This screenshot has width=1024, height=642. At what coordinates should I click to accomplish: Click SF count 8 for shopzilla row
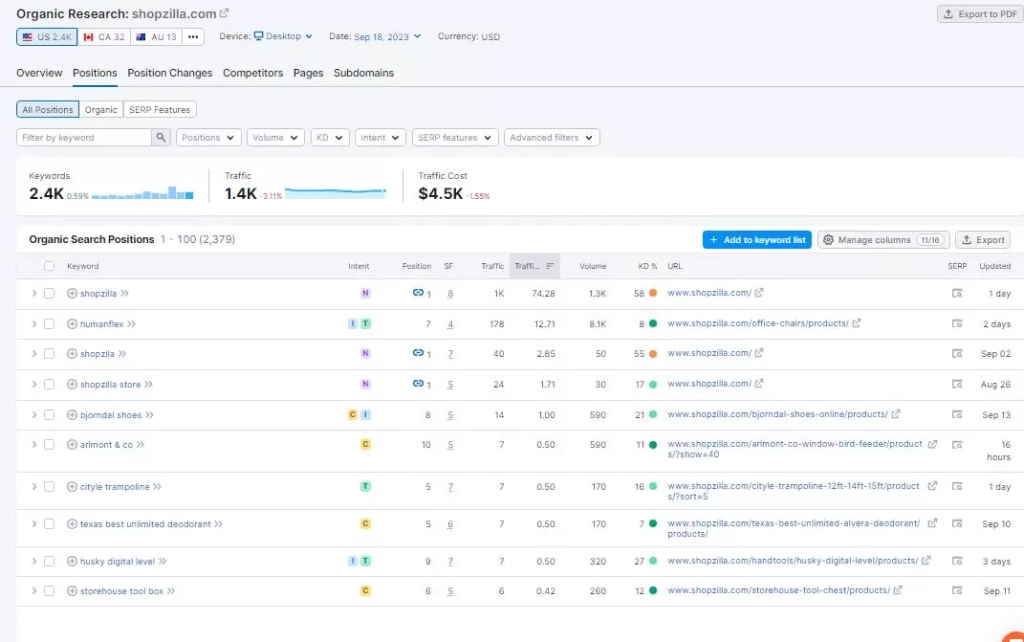pos(450,294)
